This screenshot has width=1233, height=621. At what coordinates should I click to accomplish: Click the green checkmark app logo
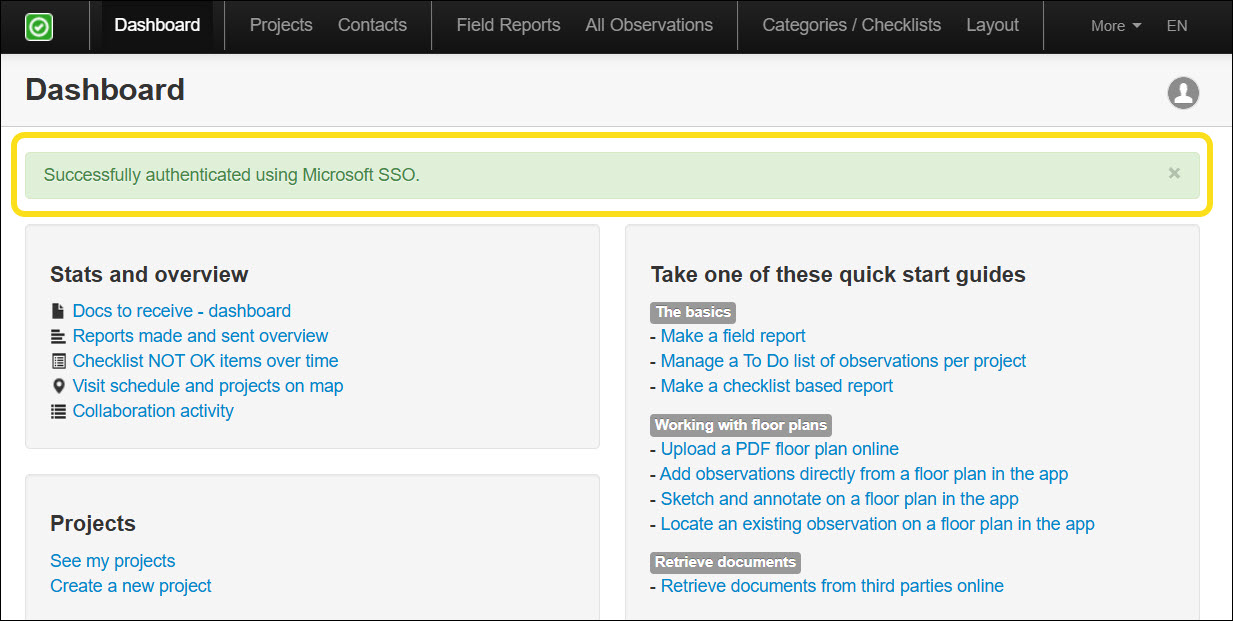coord(39,26)
